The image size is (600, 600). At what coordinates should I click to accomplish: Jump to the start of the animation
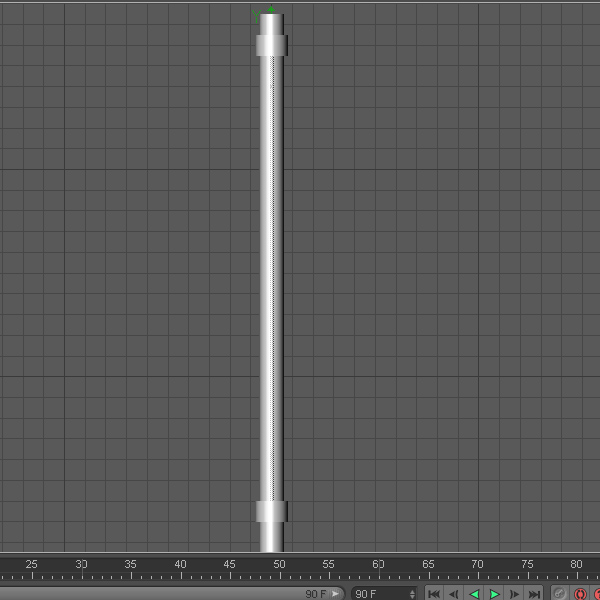434,594
